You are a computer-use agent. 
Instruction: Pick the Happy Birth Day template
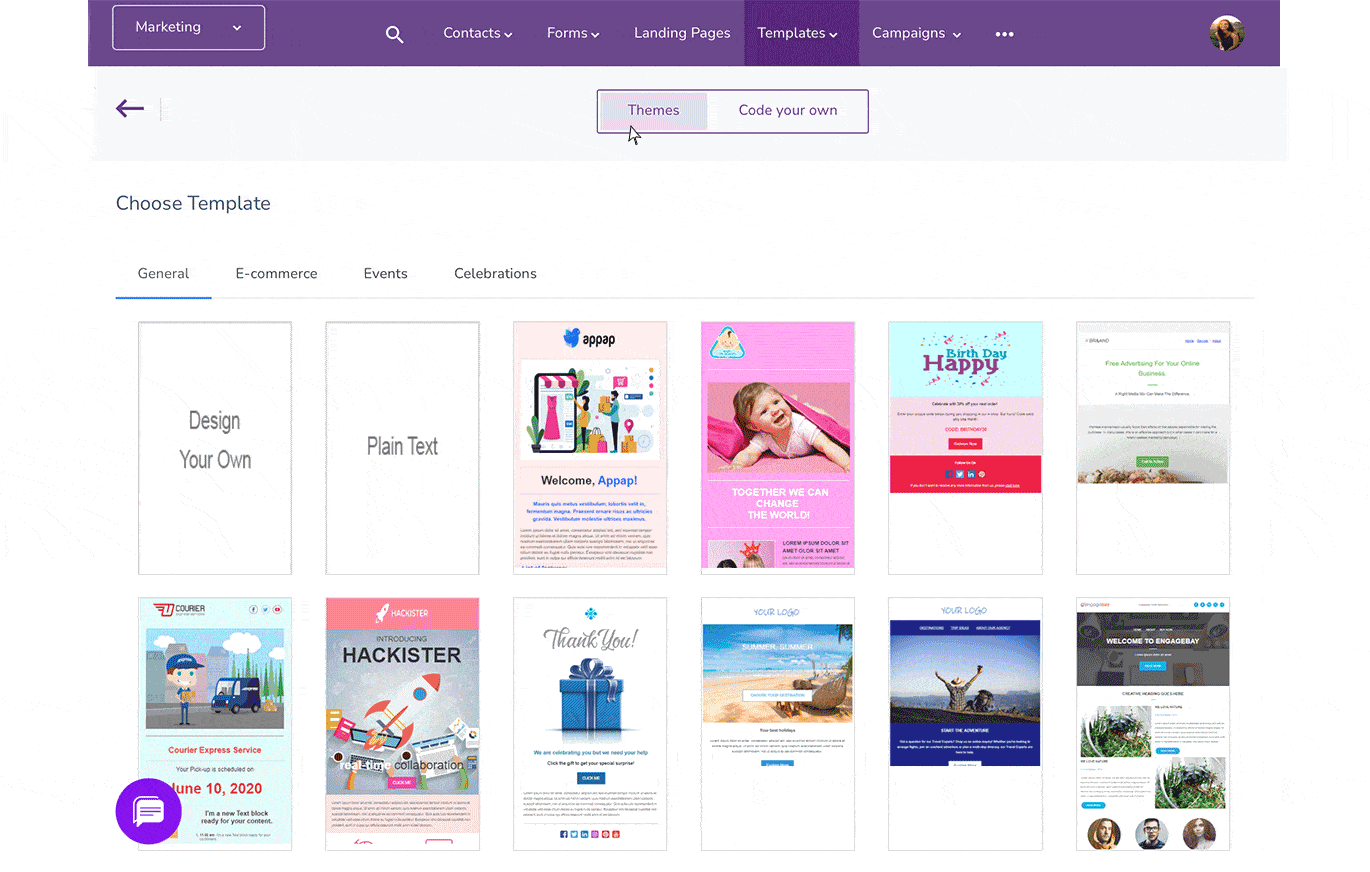pos(965,448)
